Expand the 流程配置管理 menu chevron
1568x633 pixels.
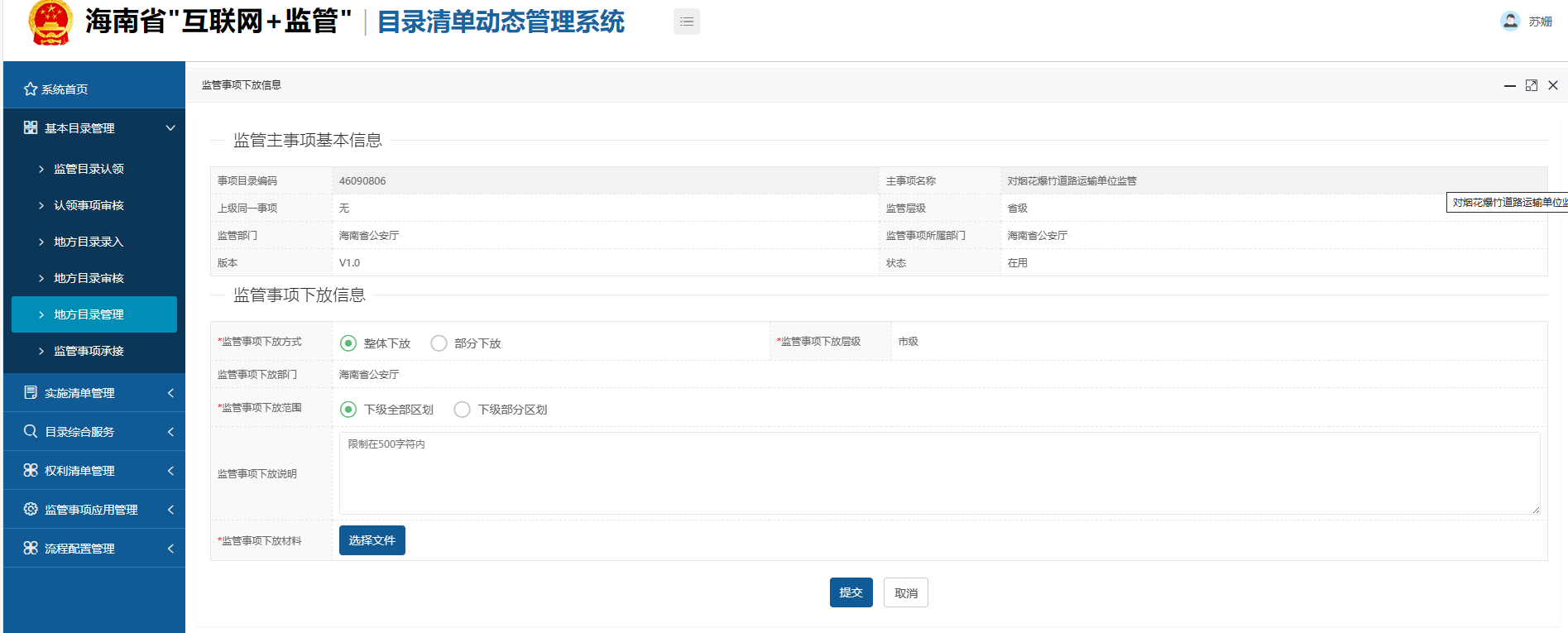[170, 549]
